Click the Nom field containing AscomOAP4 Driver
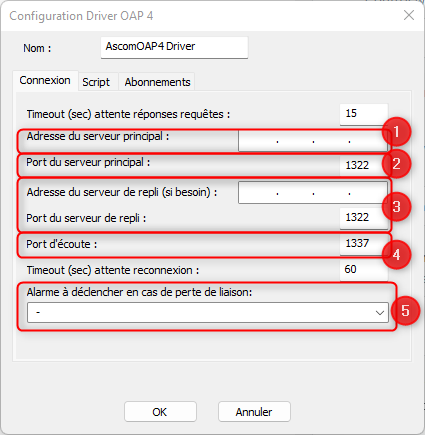Image resolution: width=425 pixels, height=435 pixels. click(x=174, y=47)
